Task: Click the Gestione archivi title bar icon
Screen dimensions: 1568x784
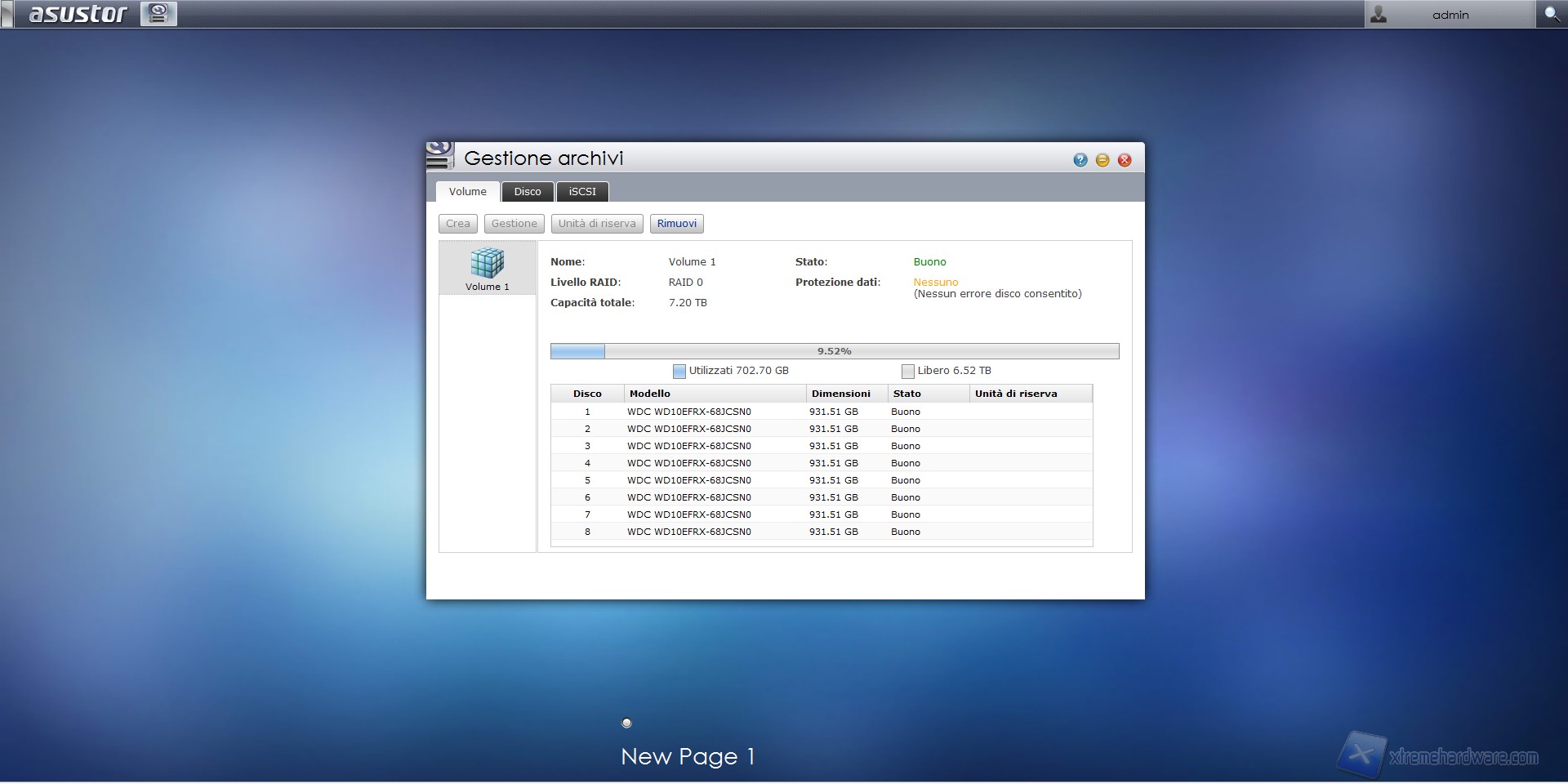Action: (440, 155)
